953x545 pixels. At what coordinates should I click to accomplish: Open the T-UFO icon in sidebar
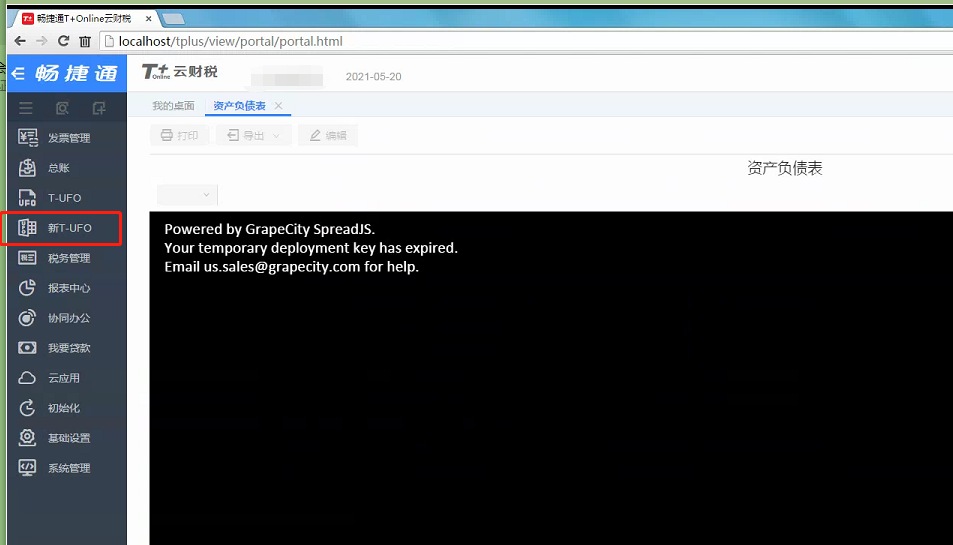tap(27, 198)
